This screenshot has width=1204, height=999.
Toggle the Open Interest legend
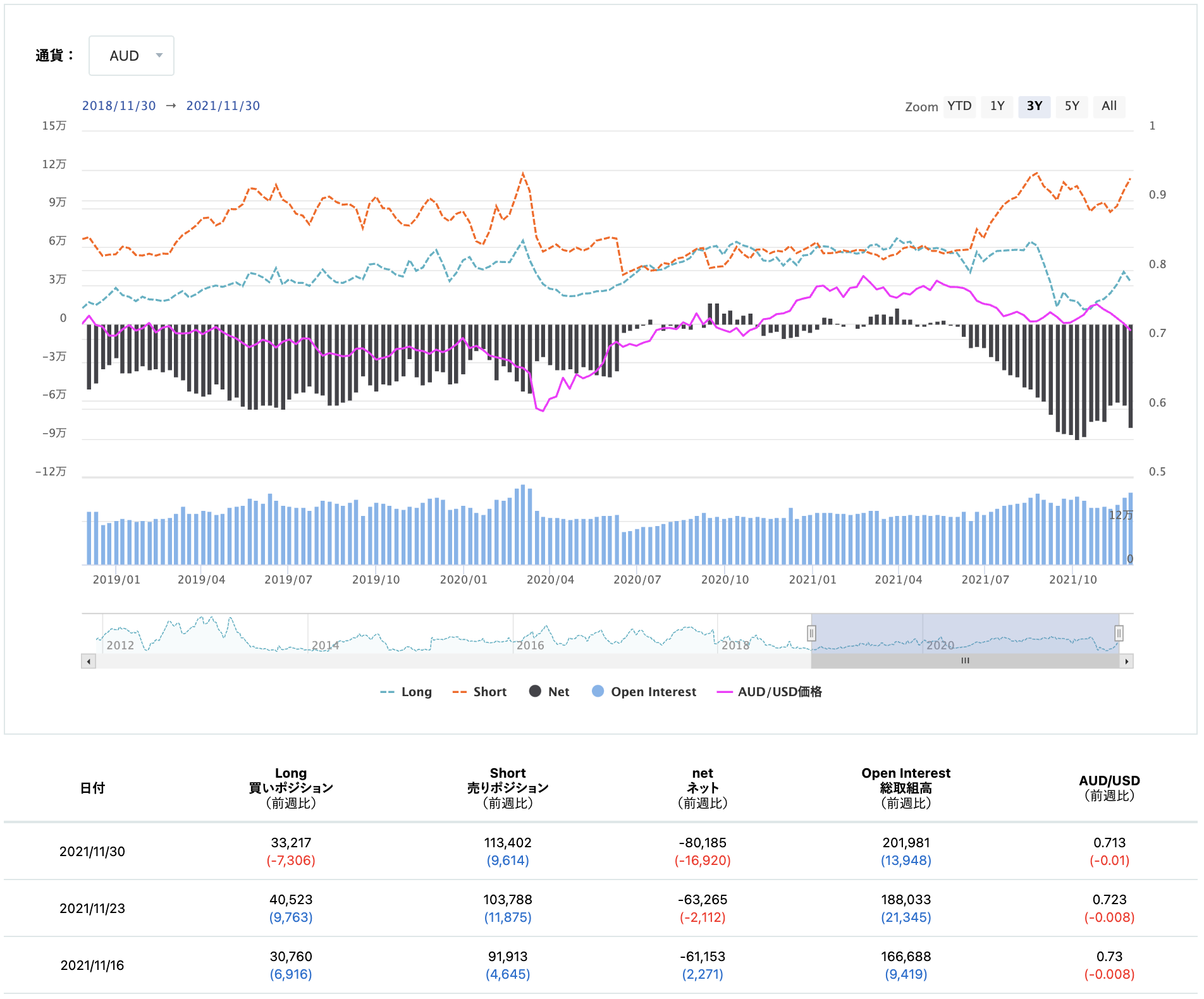click(x=644, y=692)
